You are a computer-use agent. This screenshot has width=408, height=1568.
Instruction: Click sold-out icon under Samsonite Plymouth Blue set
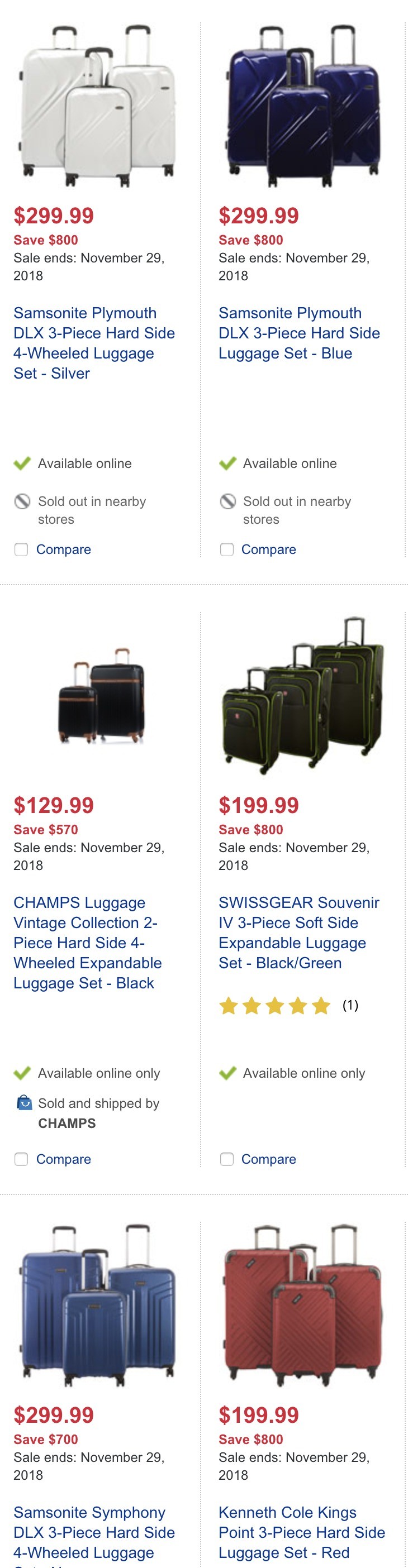[x=227, y=501]
